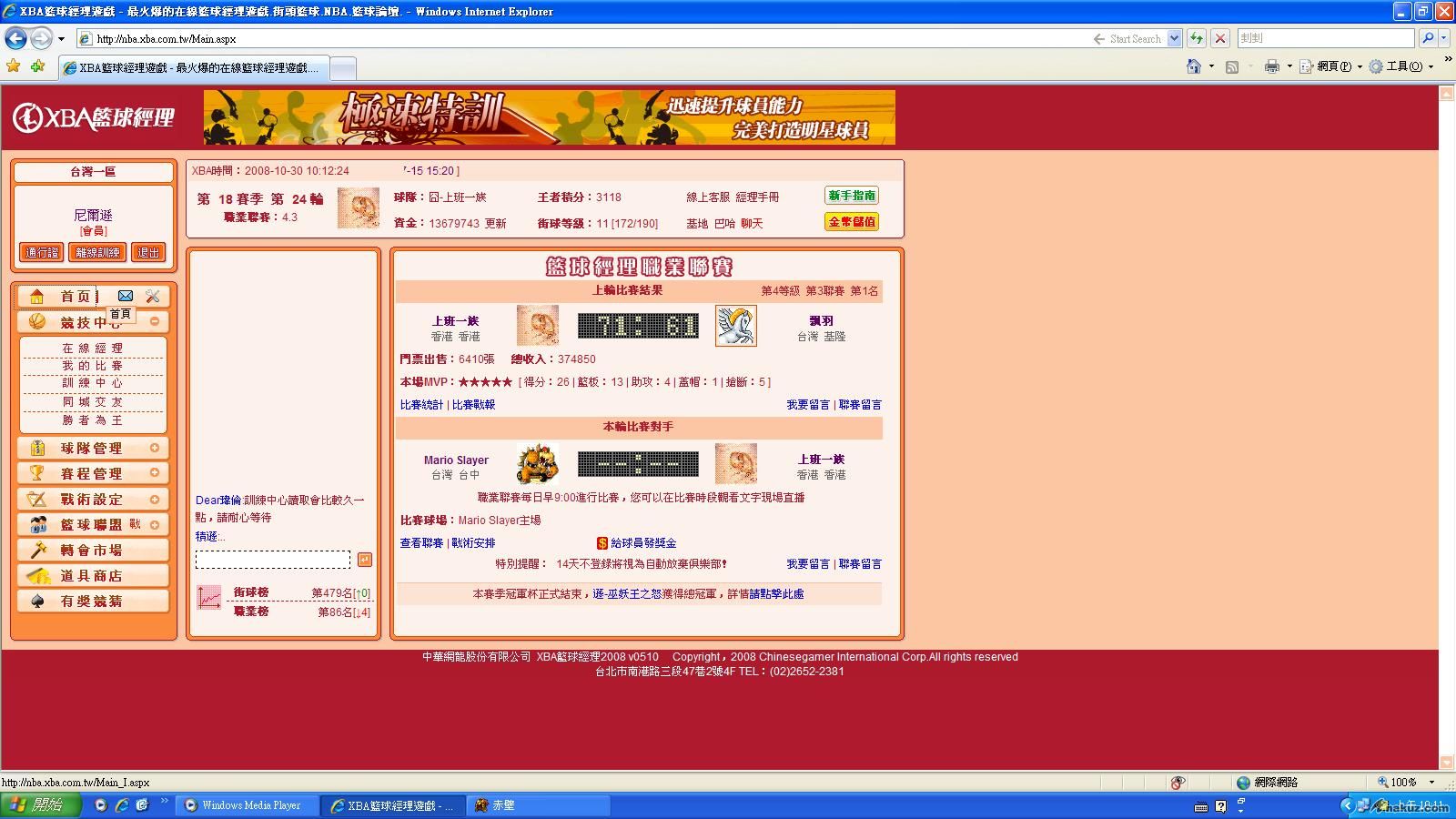
Task: Click the 通行證 button
Action: [42, 252]
